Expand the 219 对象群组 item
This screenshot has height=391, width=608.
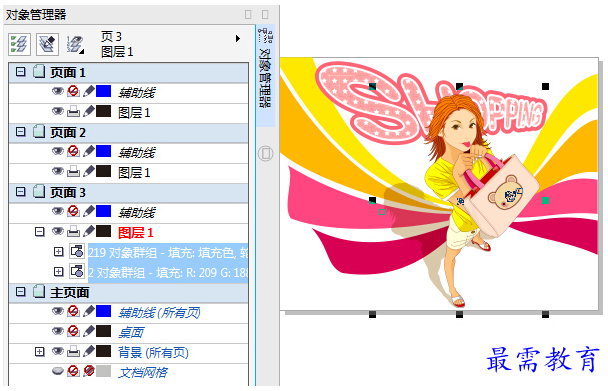point(59,252)
